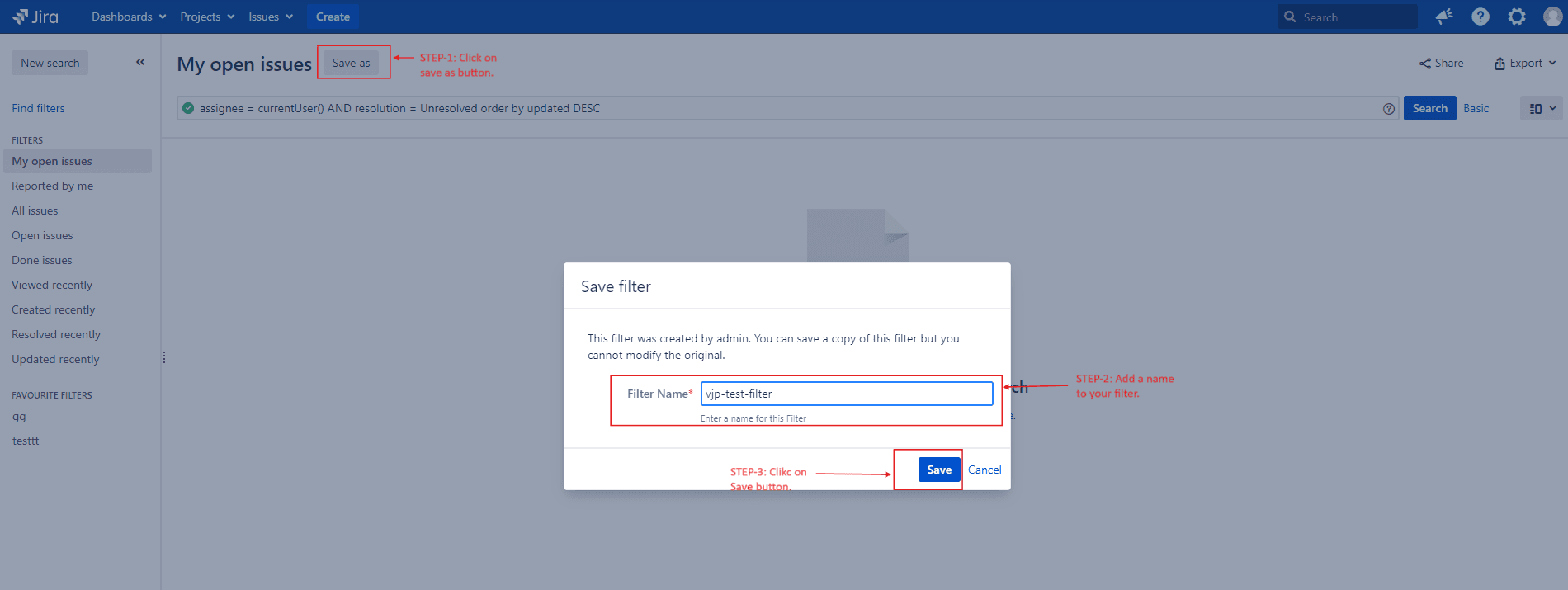
Task: Switch to Basic search mode
Action: (1476, 108)
